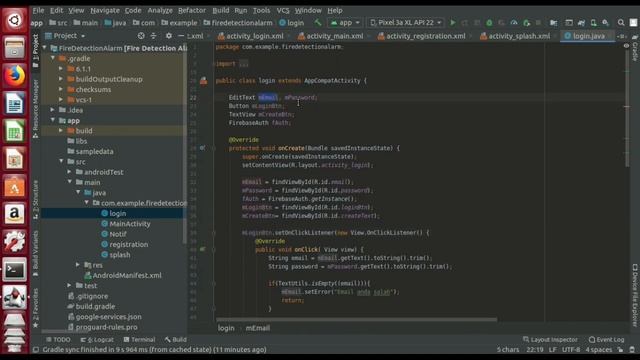Click the UTF-8 encoding in status bar

tap(571, 350)
